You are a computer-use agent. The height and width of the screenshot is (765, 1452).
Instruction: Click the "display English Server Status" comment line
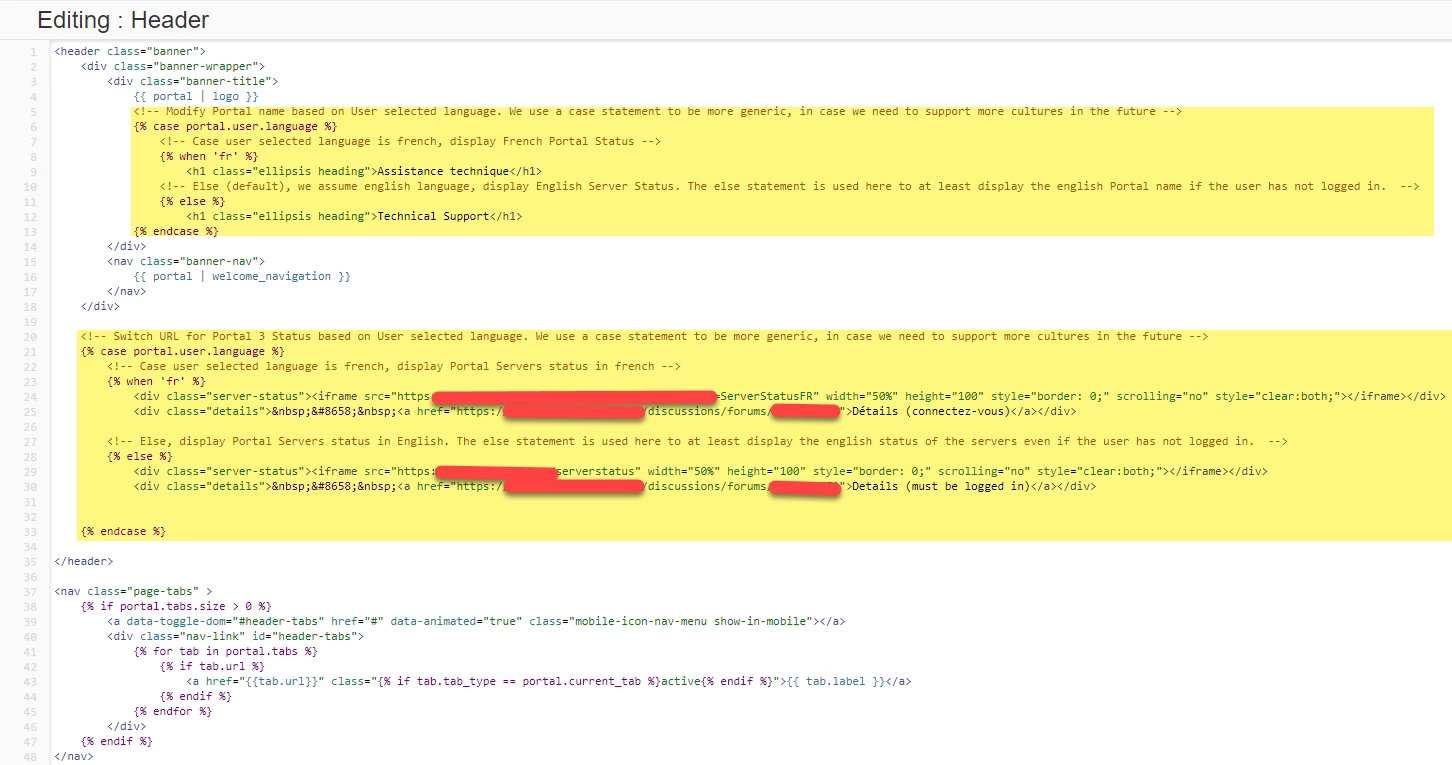(789, 186)
